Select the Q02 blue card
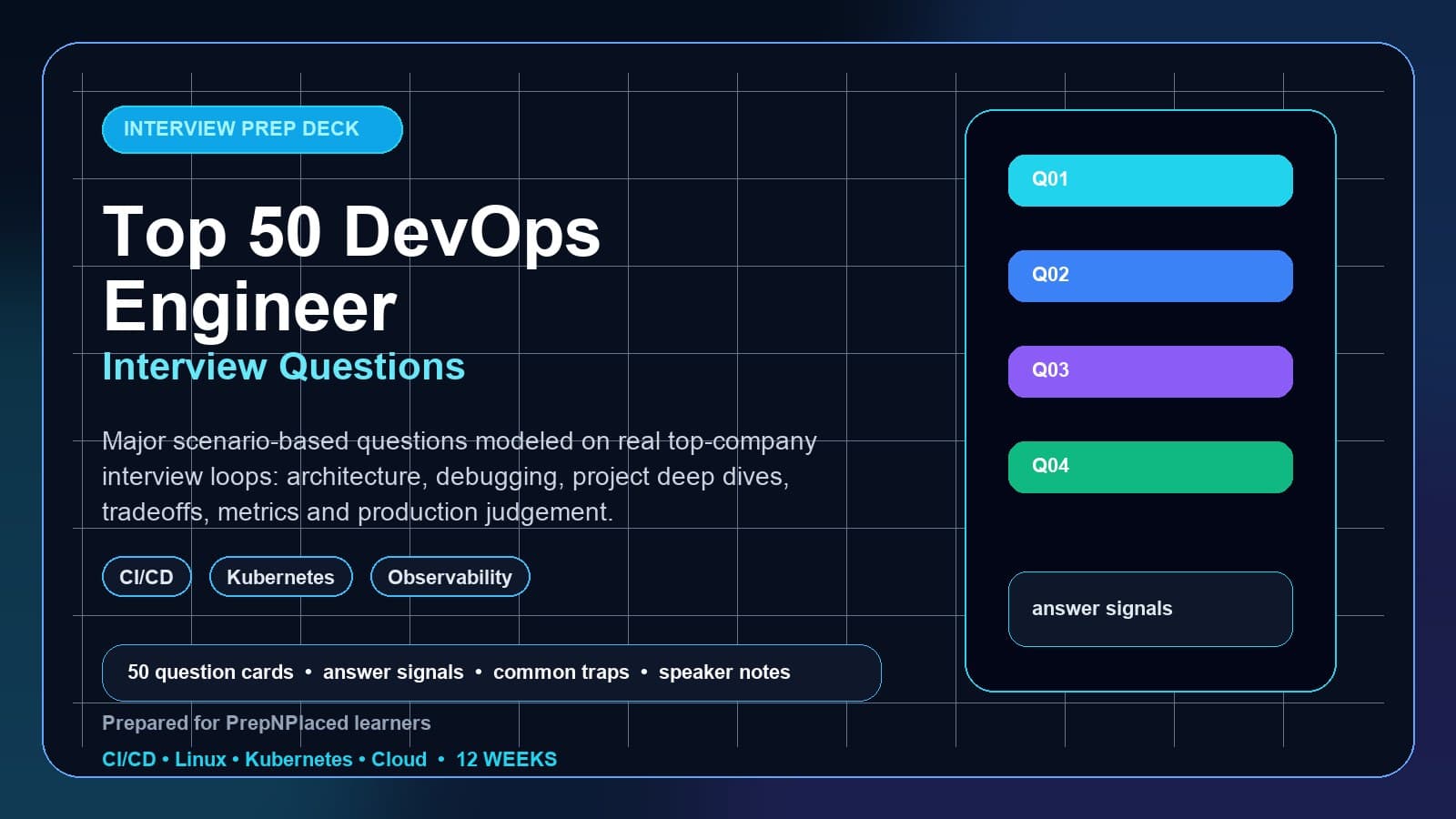1456x819 pixels. pyautogui.click(x=1150, y=276)
